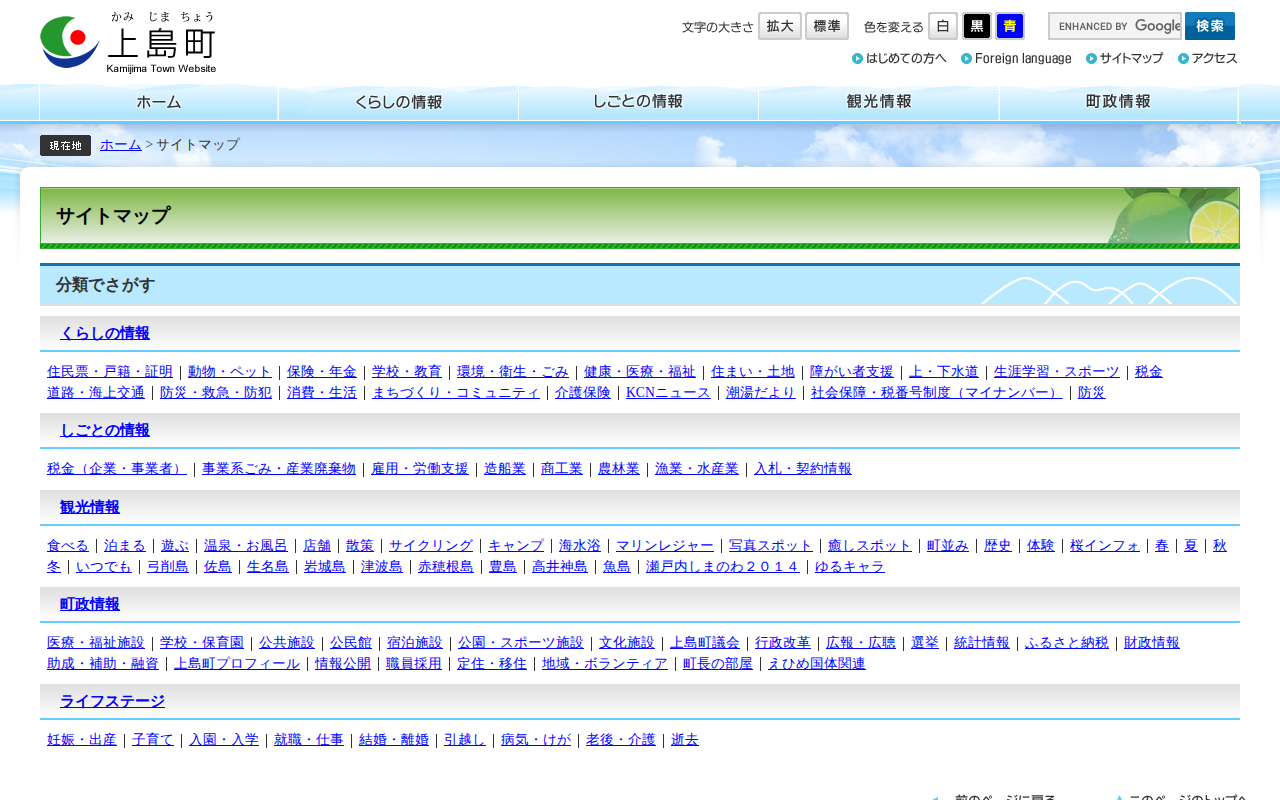Image resolution: width=1280 pixels, height=800 pixels.
Task: Open 医療・福祉施設 link
Action: (96, 643)
